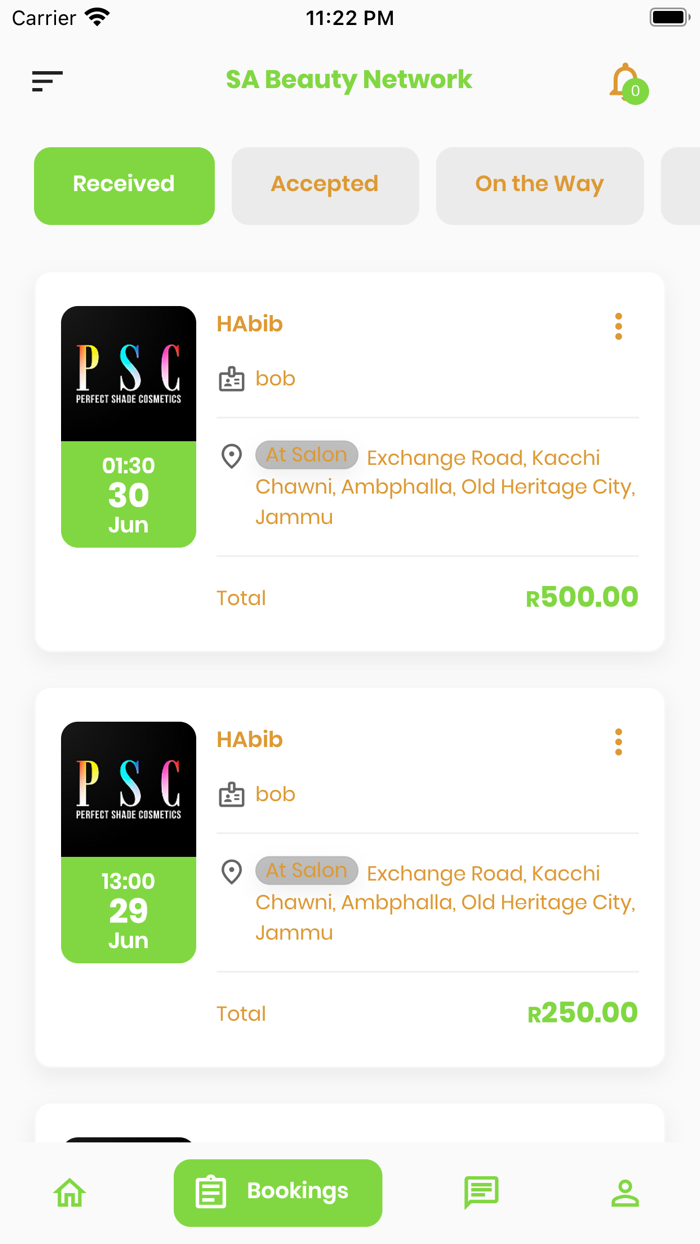
Task: Expand the partially visible booking card at bottom
Action: click(350, 1120)
